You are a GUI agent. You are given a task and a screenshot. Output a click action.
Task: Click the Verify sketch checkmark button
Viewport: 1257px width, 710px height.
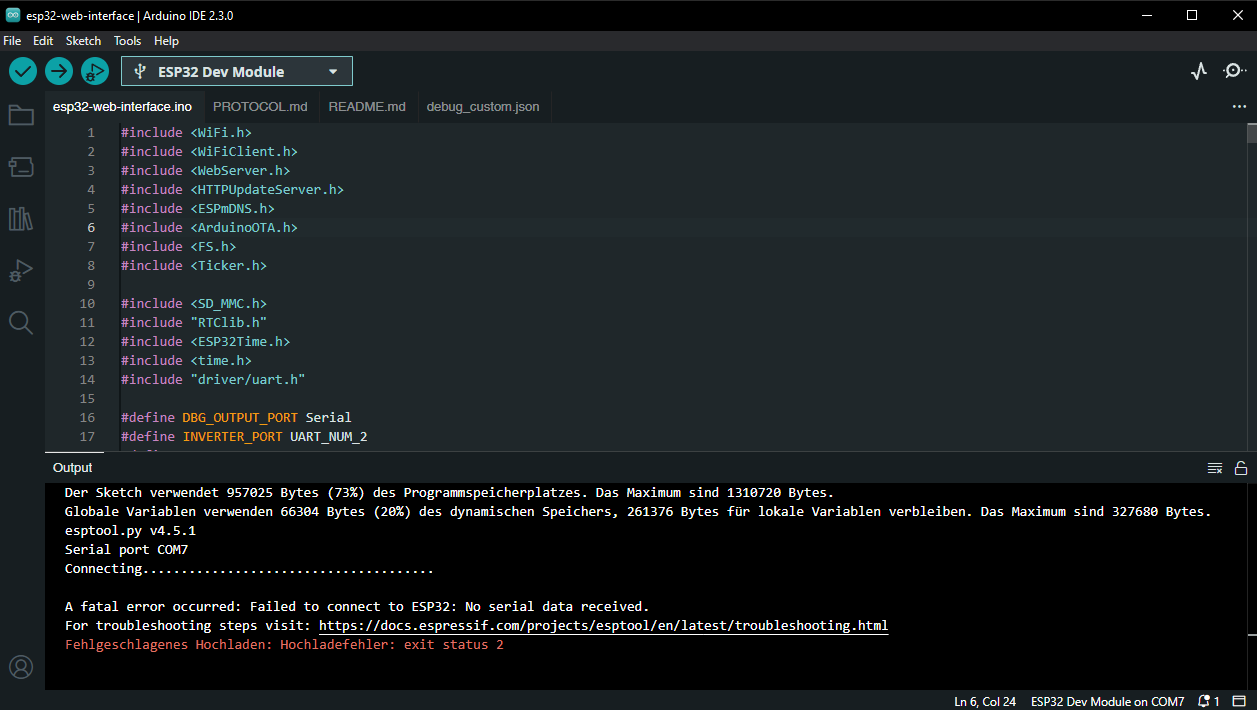23,71
